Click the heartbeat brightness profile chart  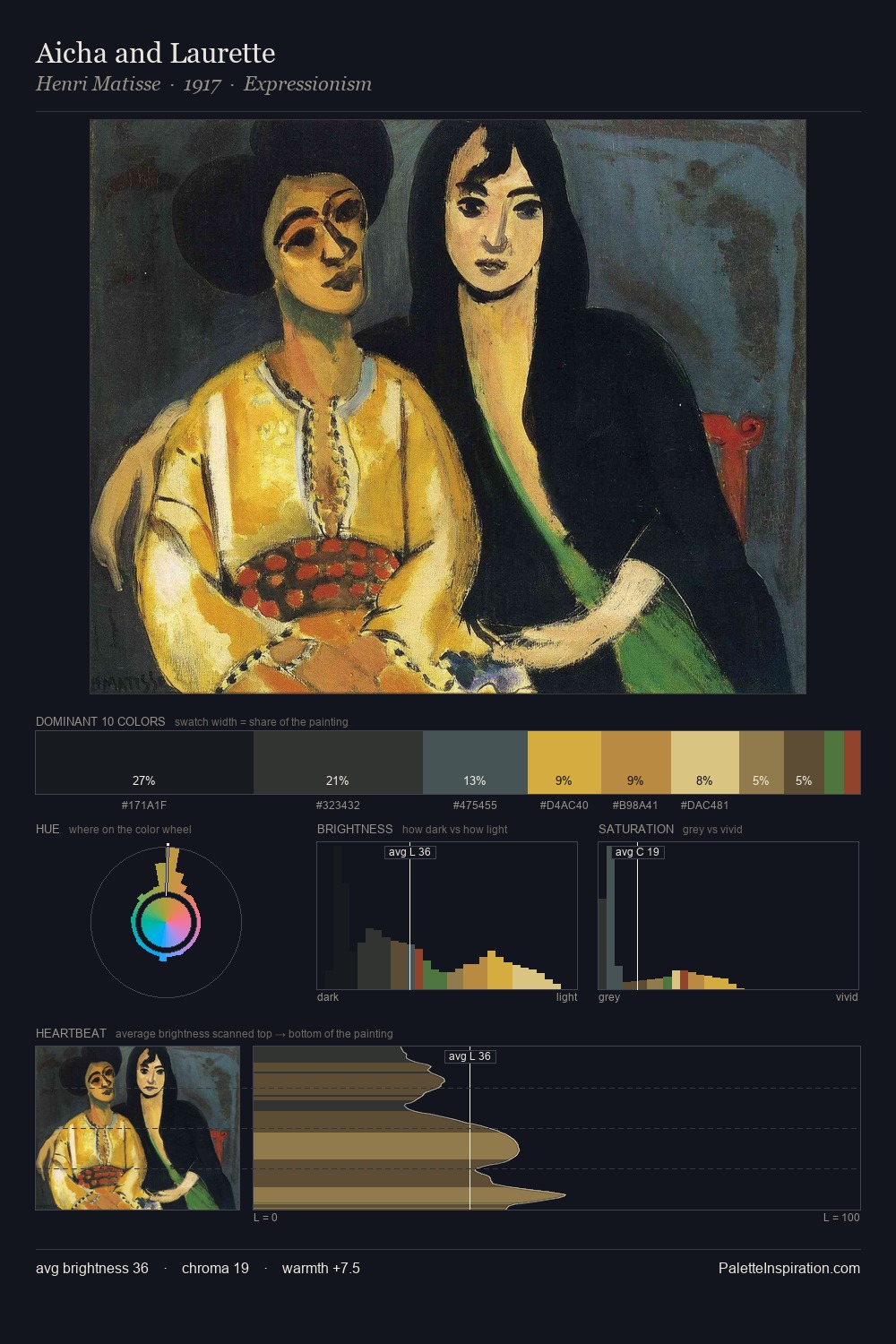(x=556, y=1128)
